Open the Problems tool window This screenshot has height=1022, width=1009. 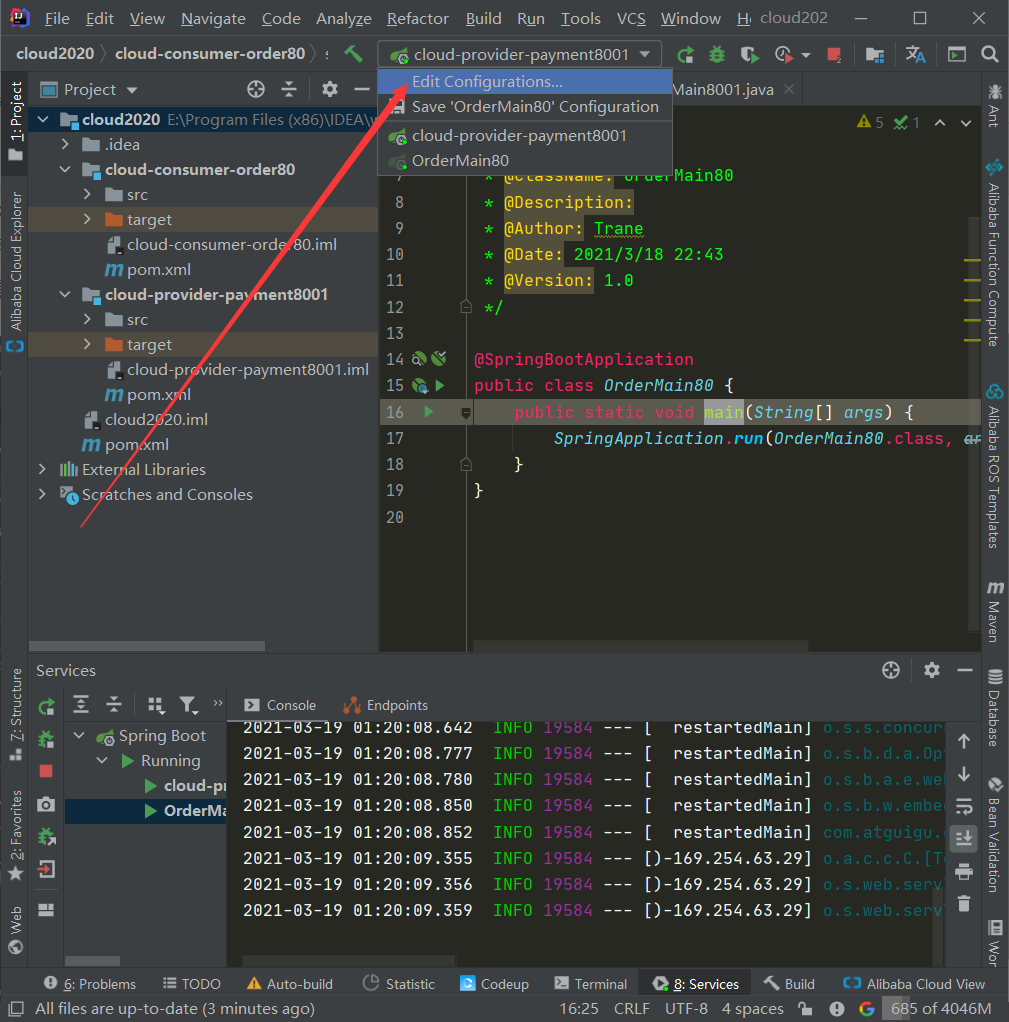90,984
